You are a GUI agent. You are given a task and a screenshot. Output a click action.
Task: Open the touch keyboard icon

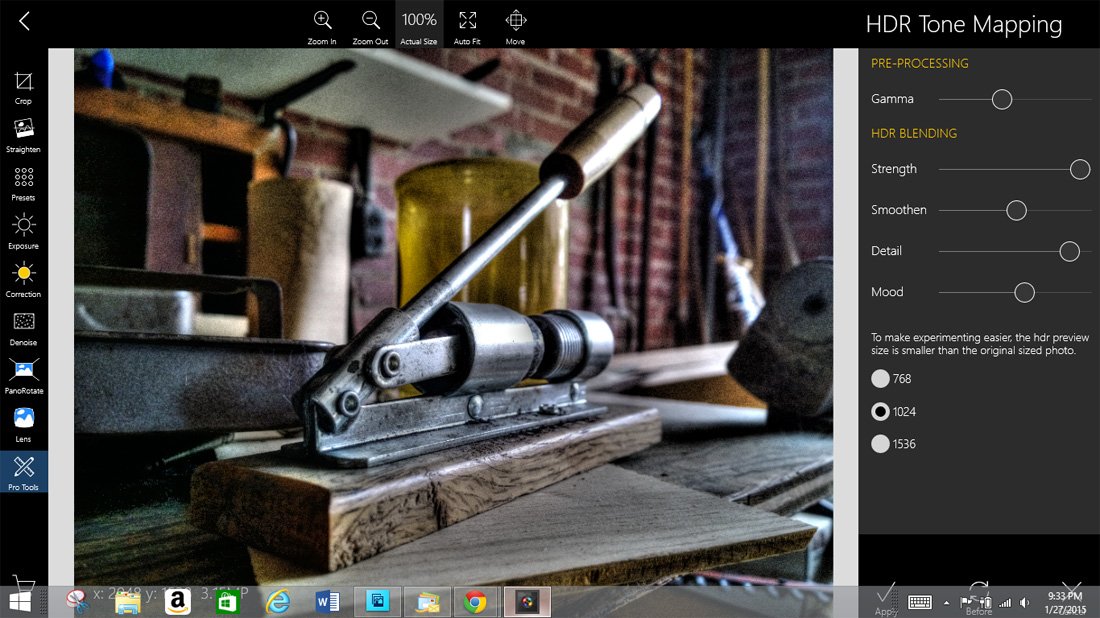point(920,603)
